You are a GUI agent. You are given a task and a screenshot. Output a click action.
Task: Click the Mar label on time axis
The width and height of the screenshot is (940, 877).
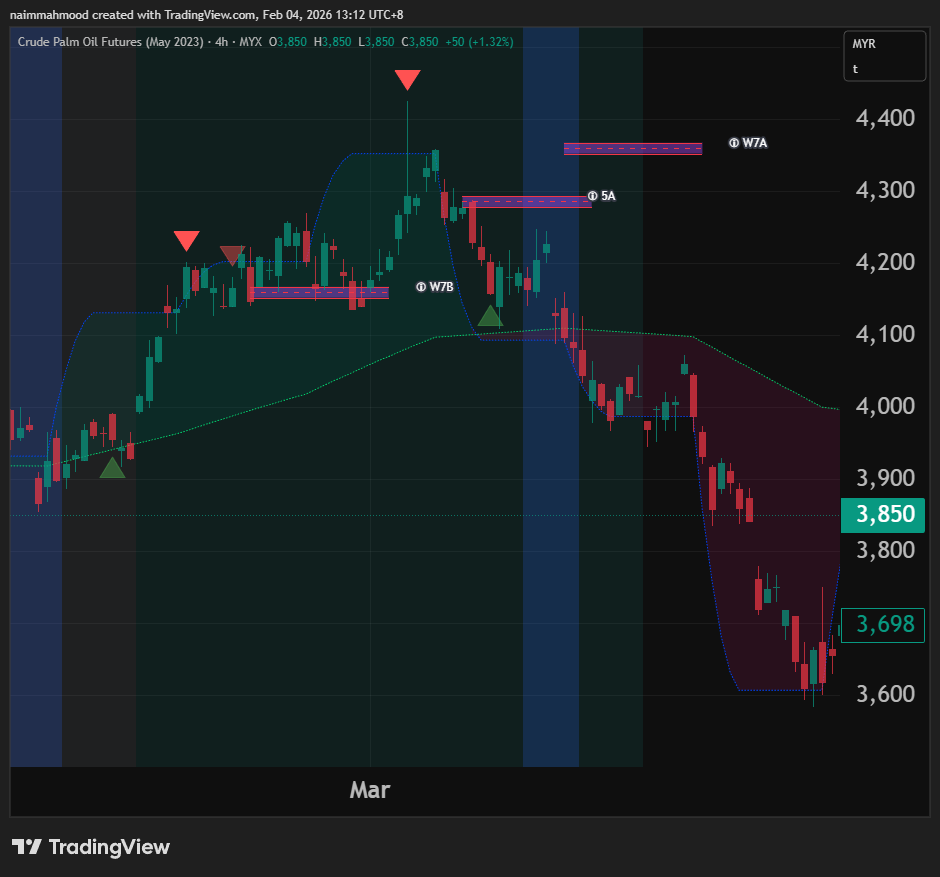click(369, 790)
